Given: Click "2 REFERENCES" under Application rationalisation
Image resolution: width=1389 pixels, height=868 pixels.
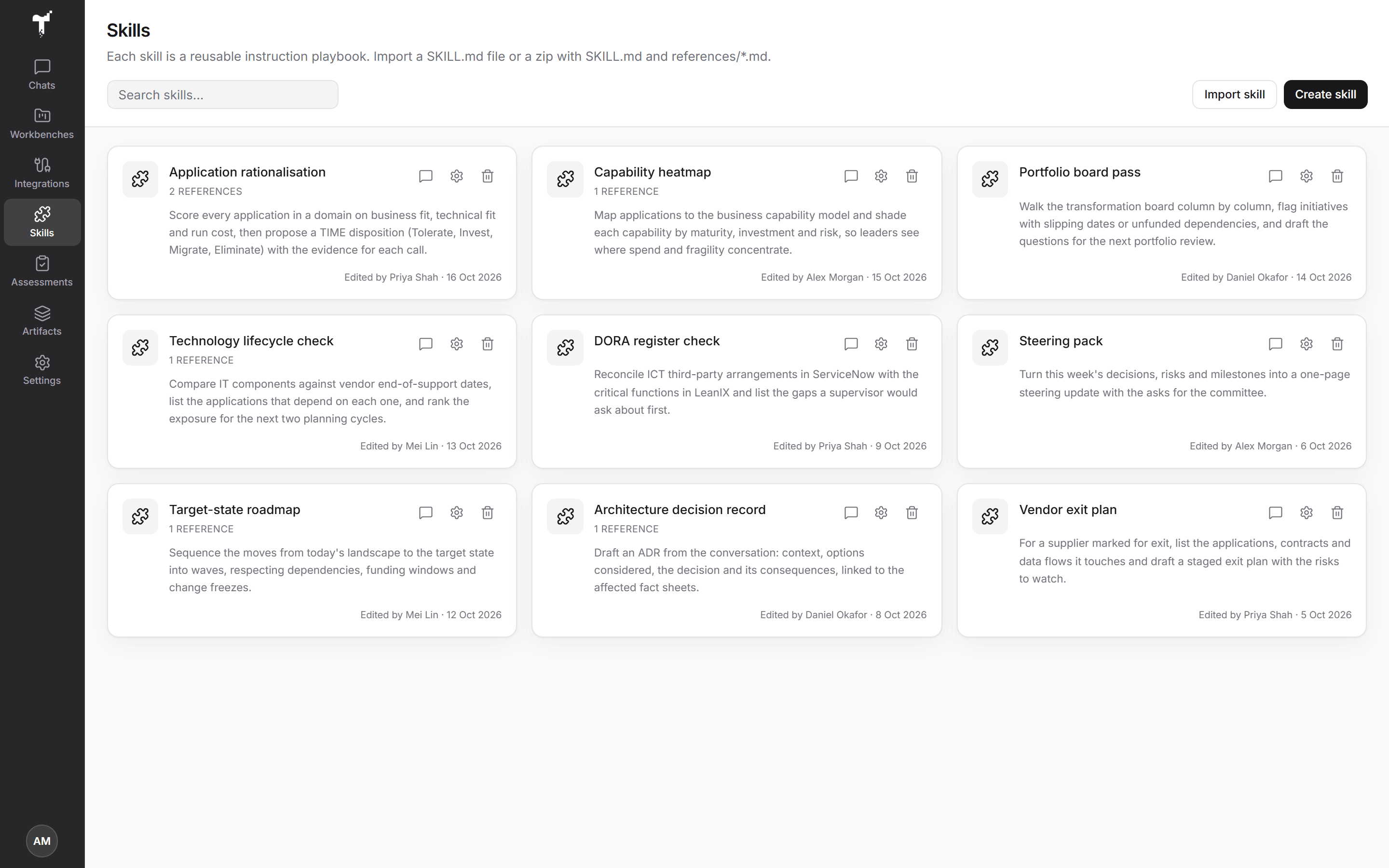Looking at the screenshot, I should 205,192.
